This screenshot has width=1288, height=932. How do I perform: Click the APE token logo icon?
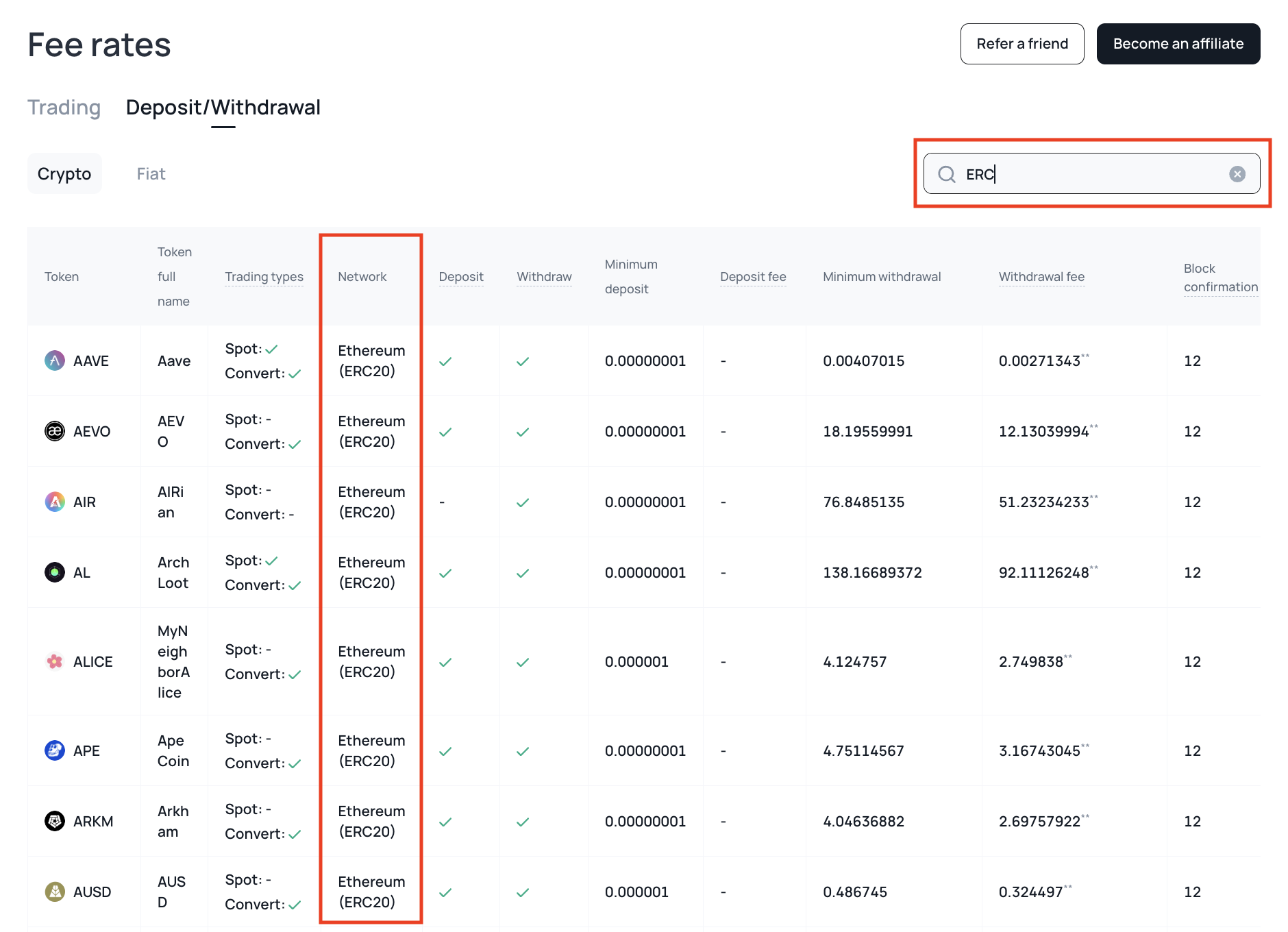55,750
